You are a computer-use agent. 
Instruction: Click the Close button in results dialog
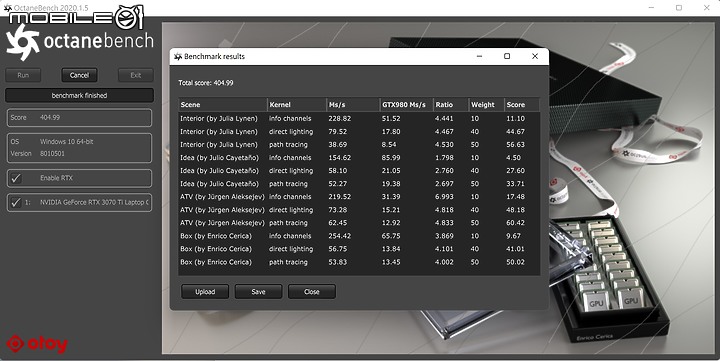312,292
